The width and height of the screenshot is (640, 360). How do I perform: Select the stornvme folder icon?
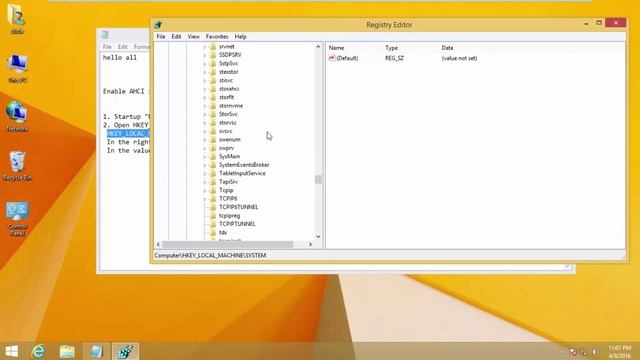coord(213,106)
